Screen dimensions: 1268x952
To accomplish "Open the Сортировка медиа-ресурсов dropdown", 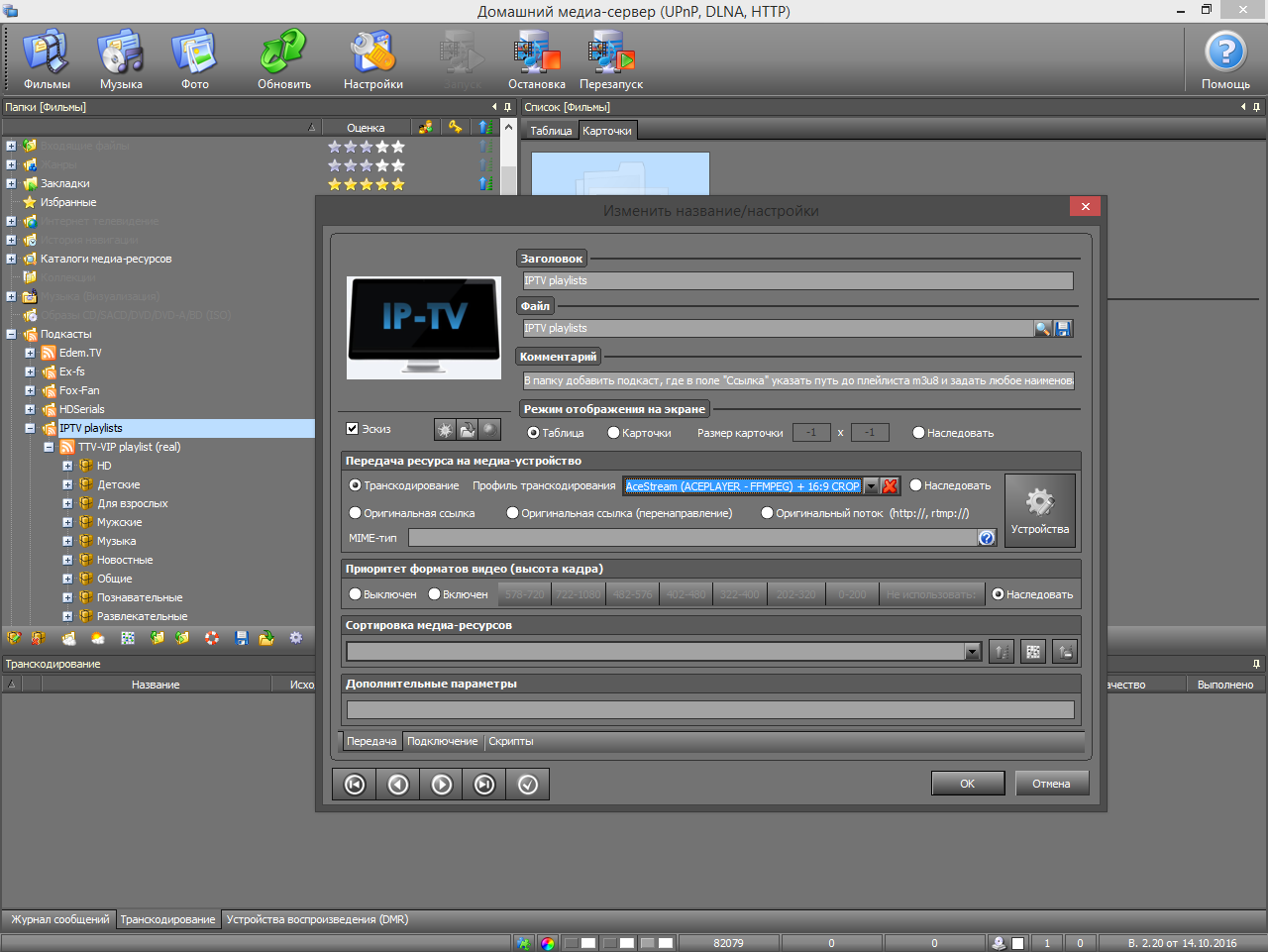I will click(x=972, y=652).
